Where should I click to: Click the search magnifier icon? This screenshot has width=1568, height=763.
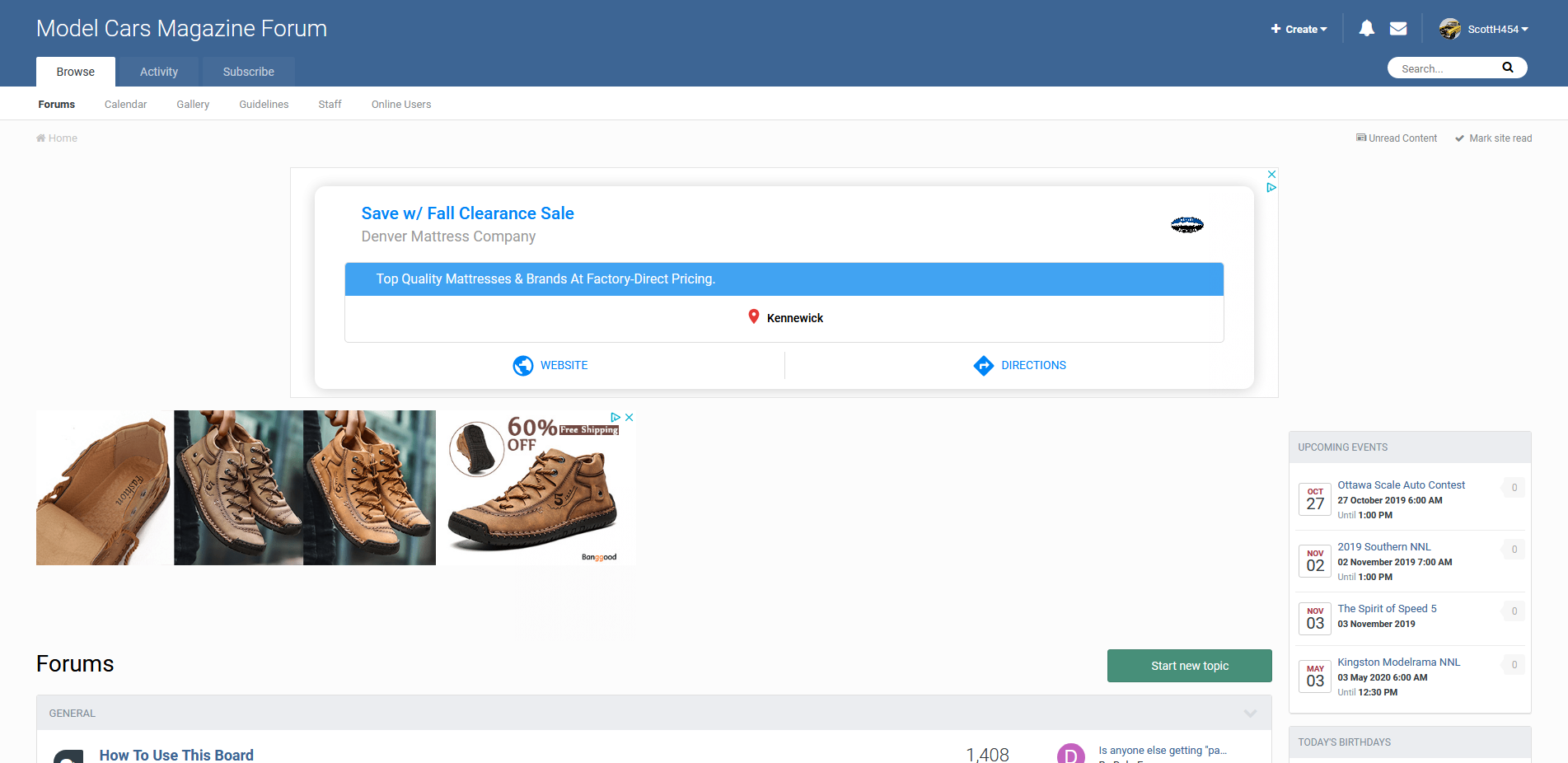(1508, 68)
